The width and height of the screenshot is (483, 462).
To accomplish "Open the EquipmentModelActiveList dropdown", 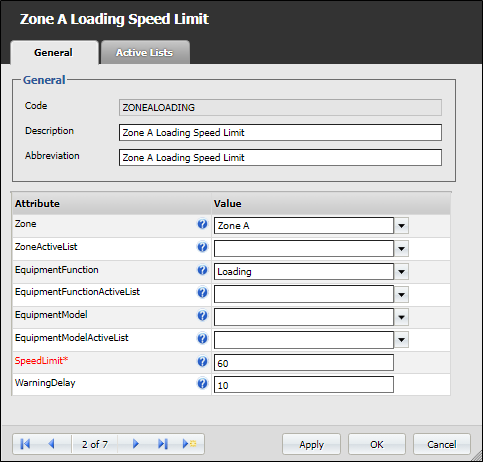I will pyautogui.click(x=401, y=340).
